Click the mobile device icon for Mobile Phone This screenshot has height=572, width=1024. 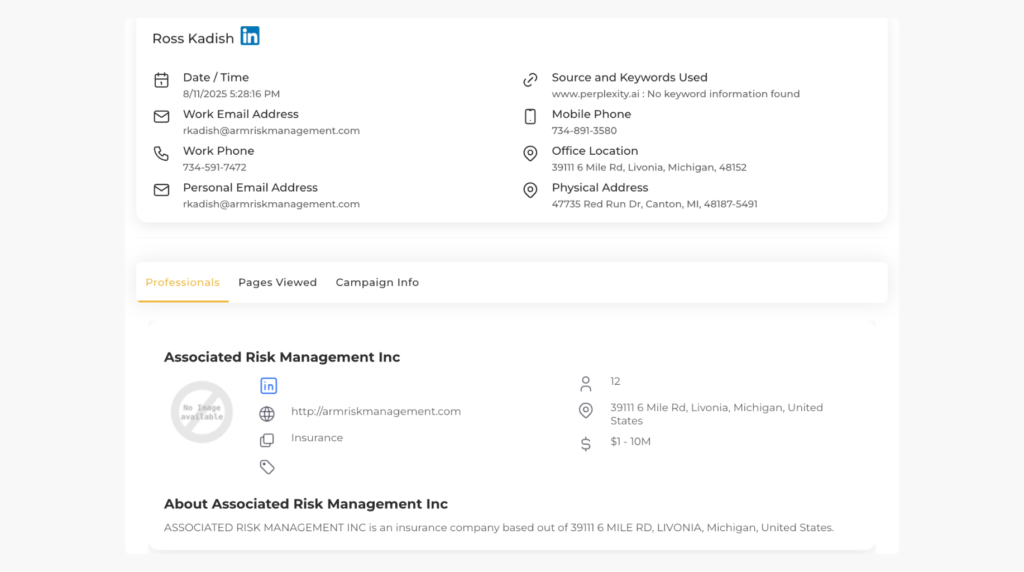pyautogui.click(x=530, y=117)
